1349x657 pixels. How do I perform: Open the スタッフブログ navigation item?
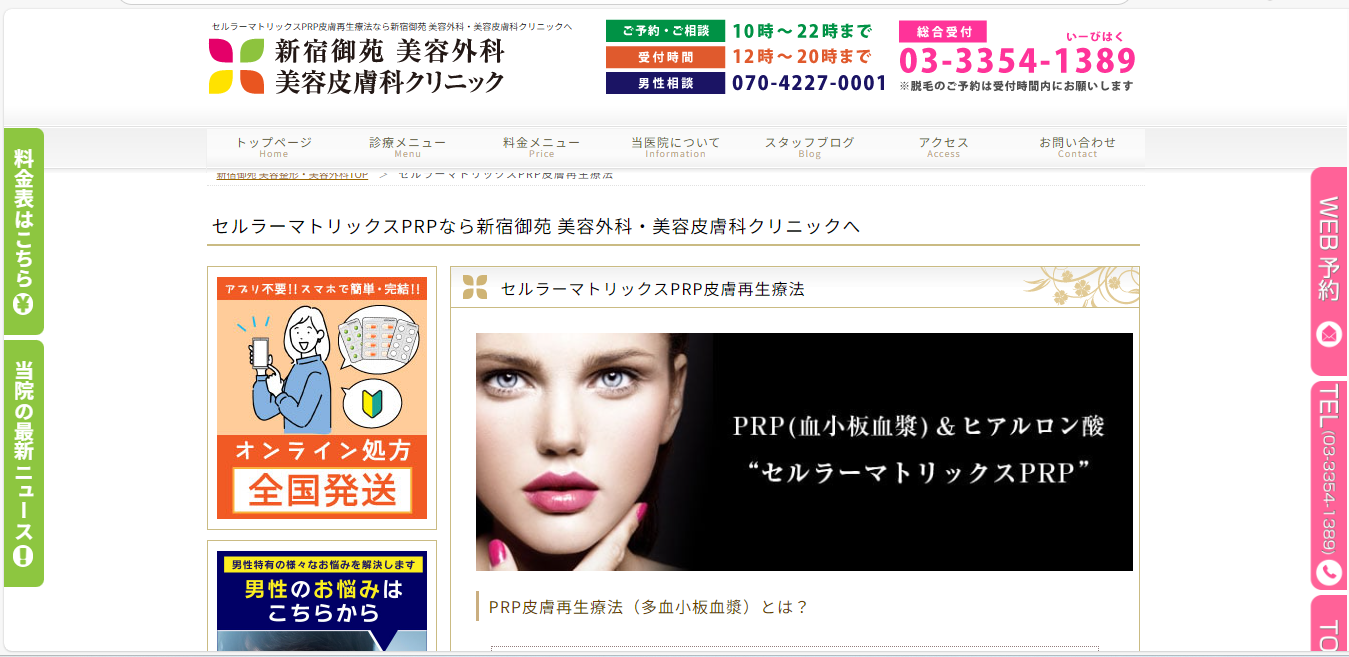pyautogui.click(x=809, y=146)
